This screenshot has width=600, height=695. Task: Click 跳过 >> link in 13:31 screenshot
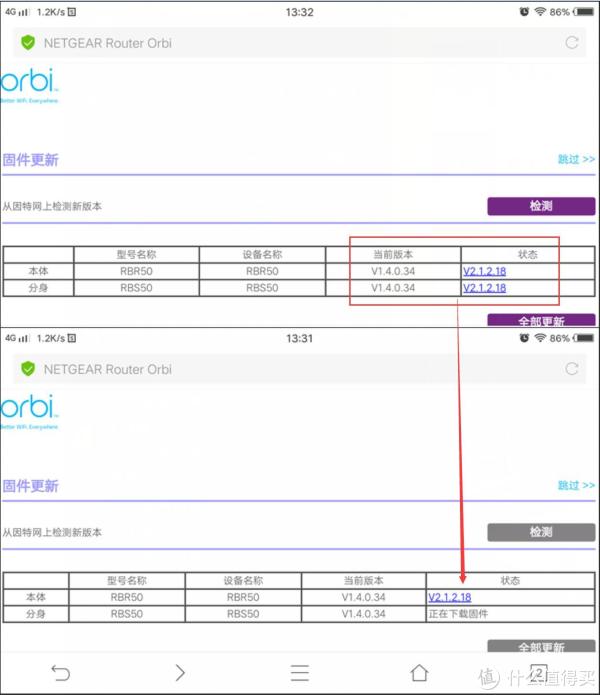coord(576,485)
